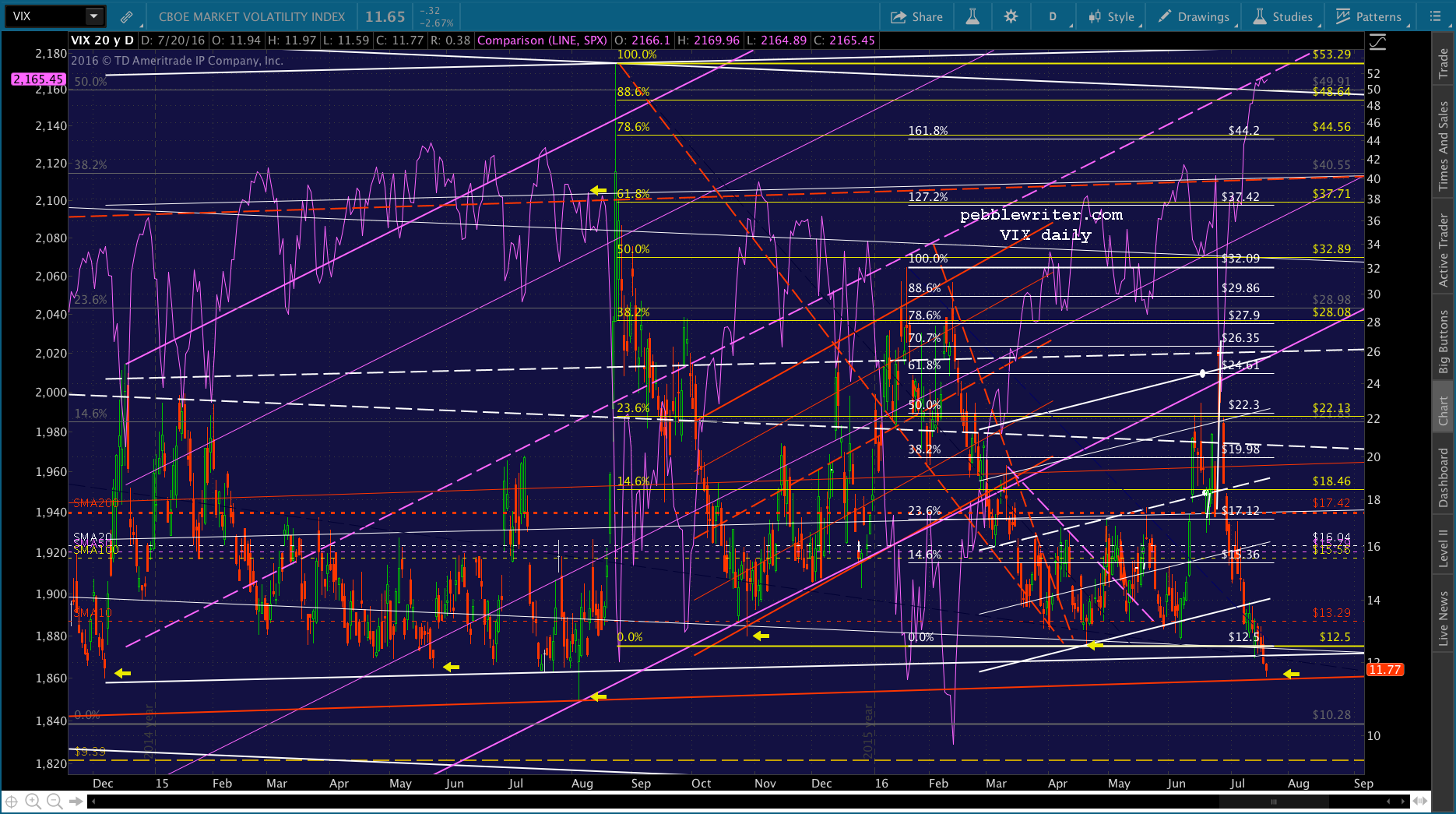Click the Patterns button
Viewport: 1456px width, 814px height.
pos(1369,16)
